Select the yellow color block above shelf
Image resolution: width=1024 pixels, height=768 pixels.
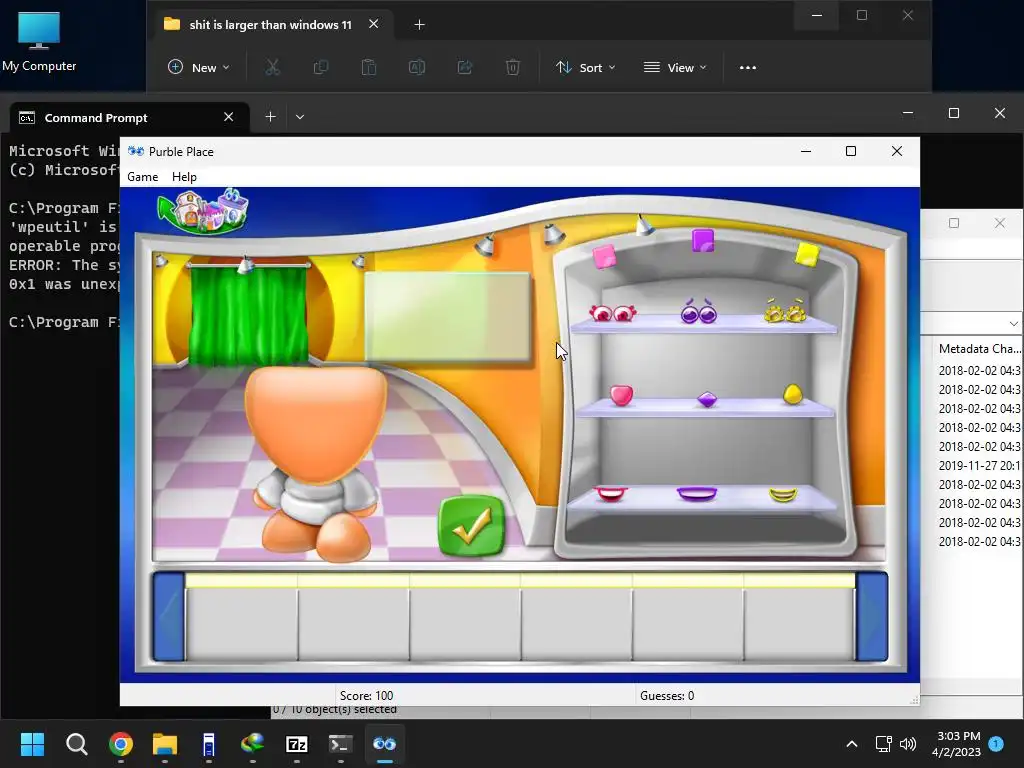point(807,254)
